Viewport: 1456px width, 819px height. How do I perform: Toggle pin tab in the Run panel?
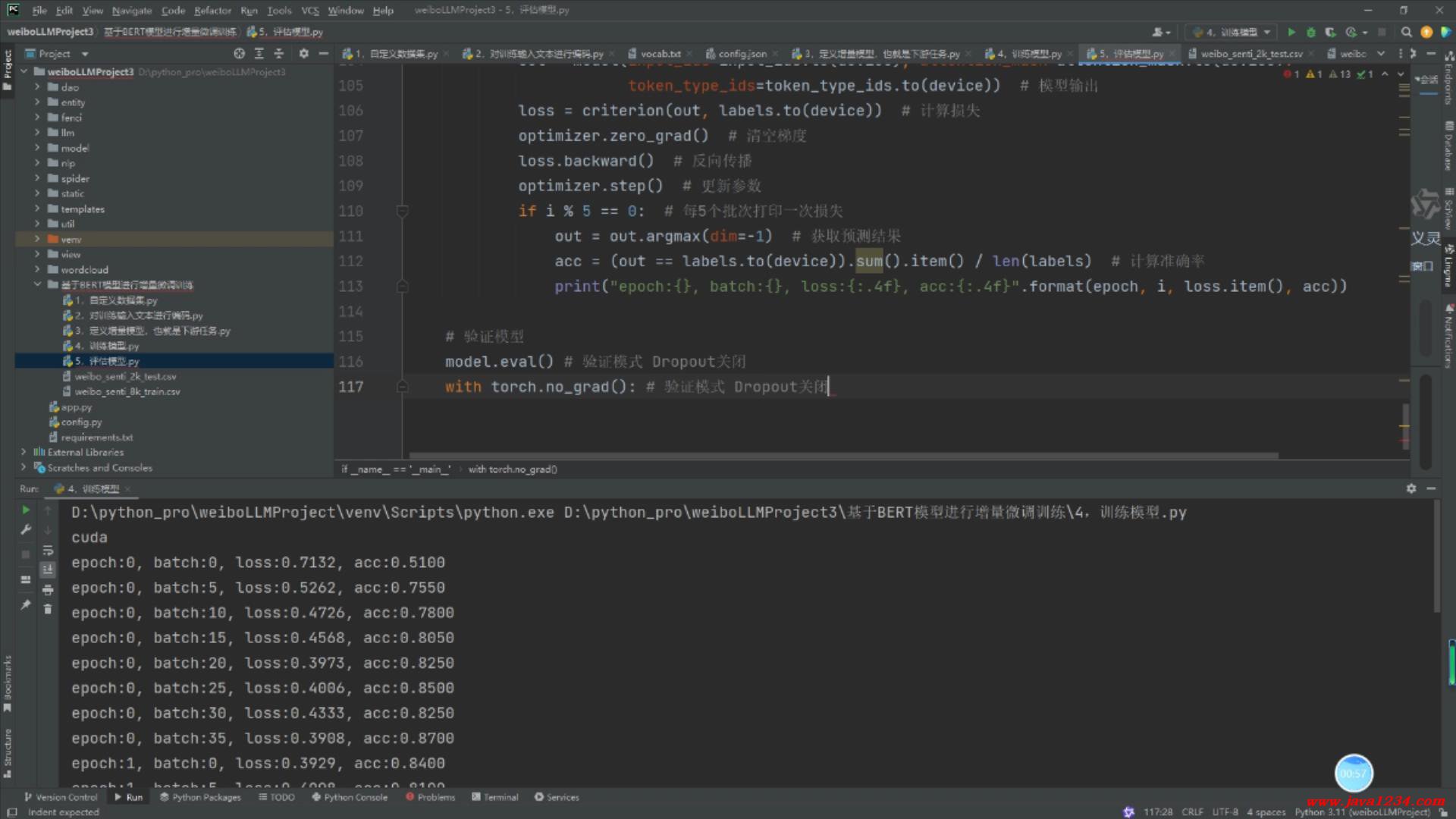click(x=26, y=604)
